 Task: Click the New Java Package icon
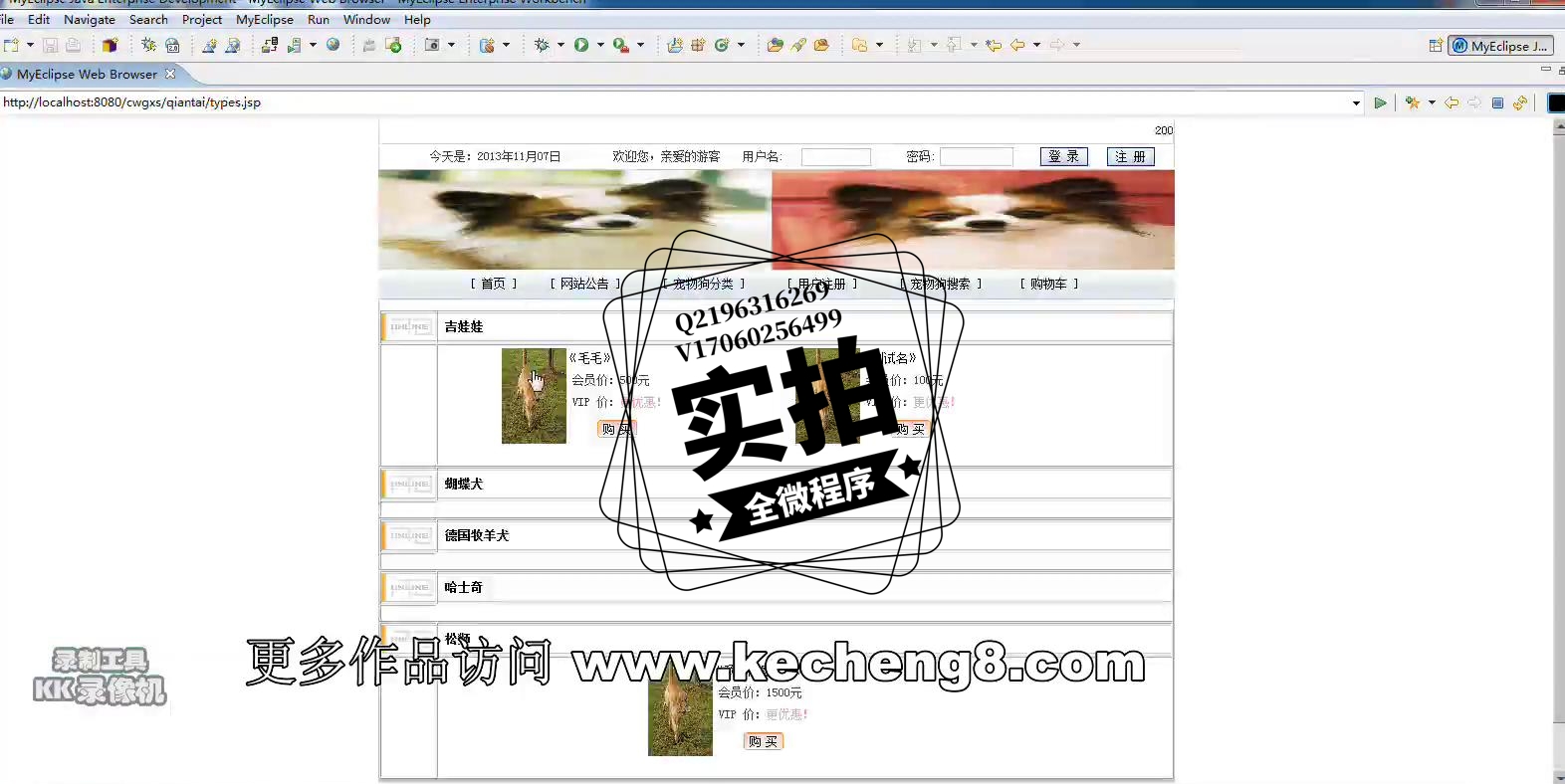click(698, 45)
